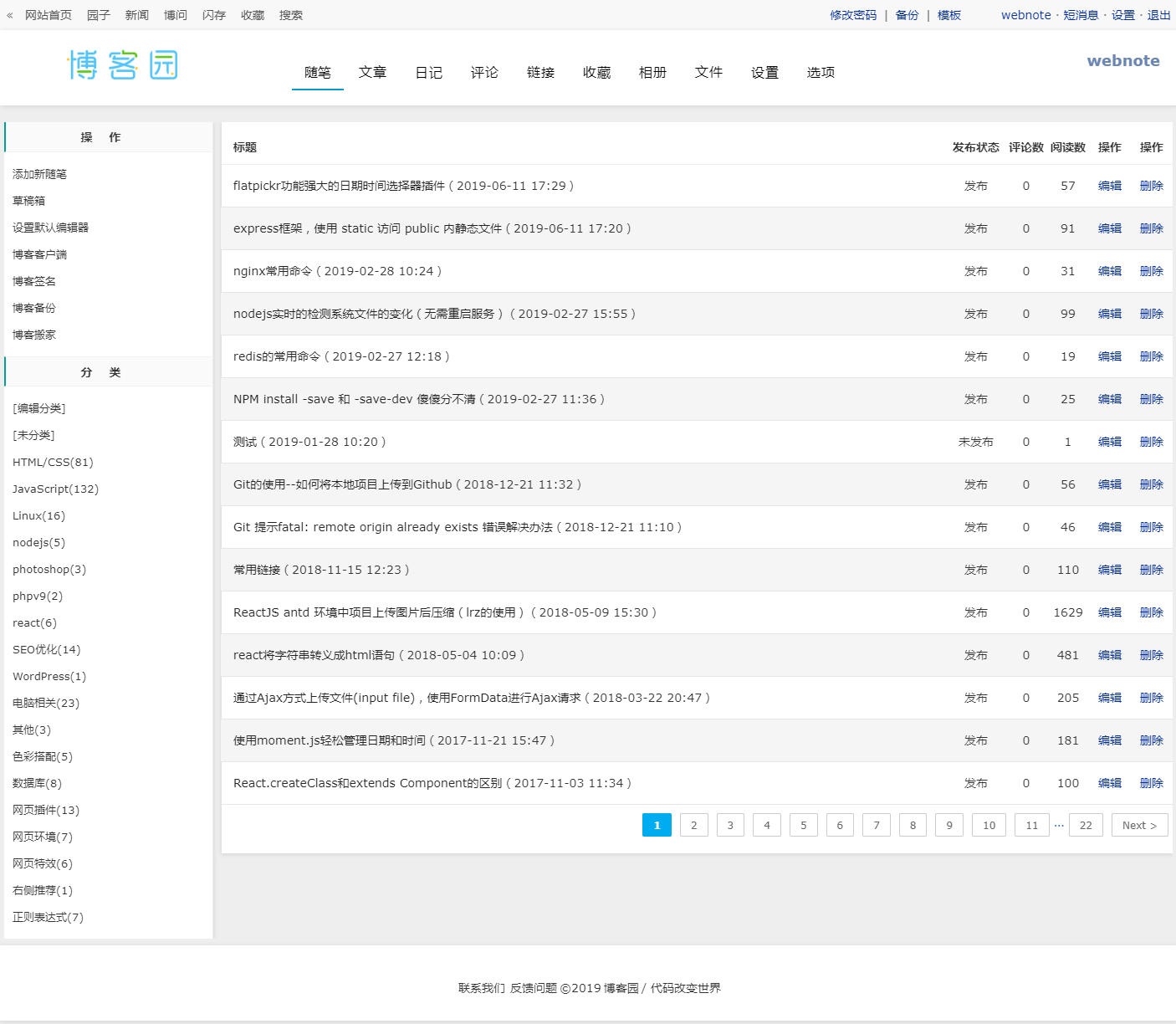Delete the 测试 draft post
Viewport: 1176px width, 1024px height.
tap(1152, 442)
